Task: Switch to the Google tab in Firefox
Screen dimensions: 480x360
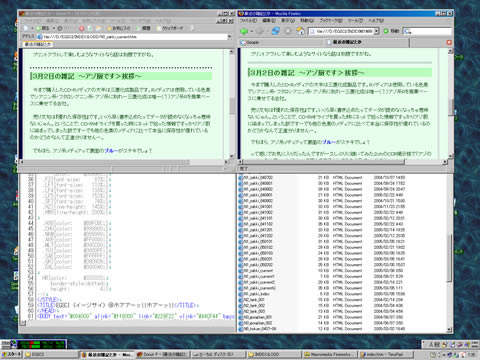Action: click(x=281, y=42)
